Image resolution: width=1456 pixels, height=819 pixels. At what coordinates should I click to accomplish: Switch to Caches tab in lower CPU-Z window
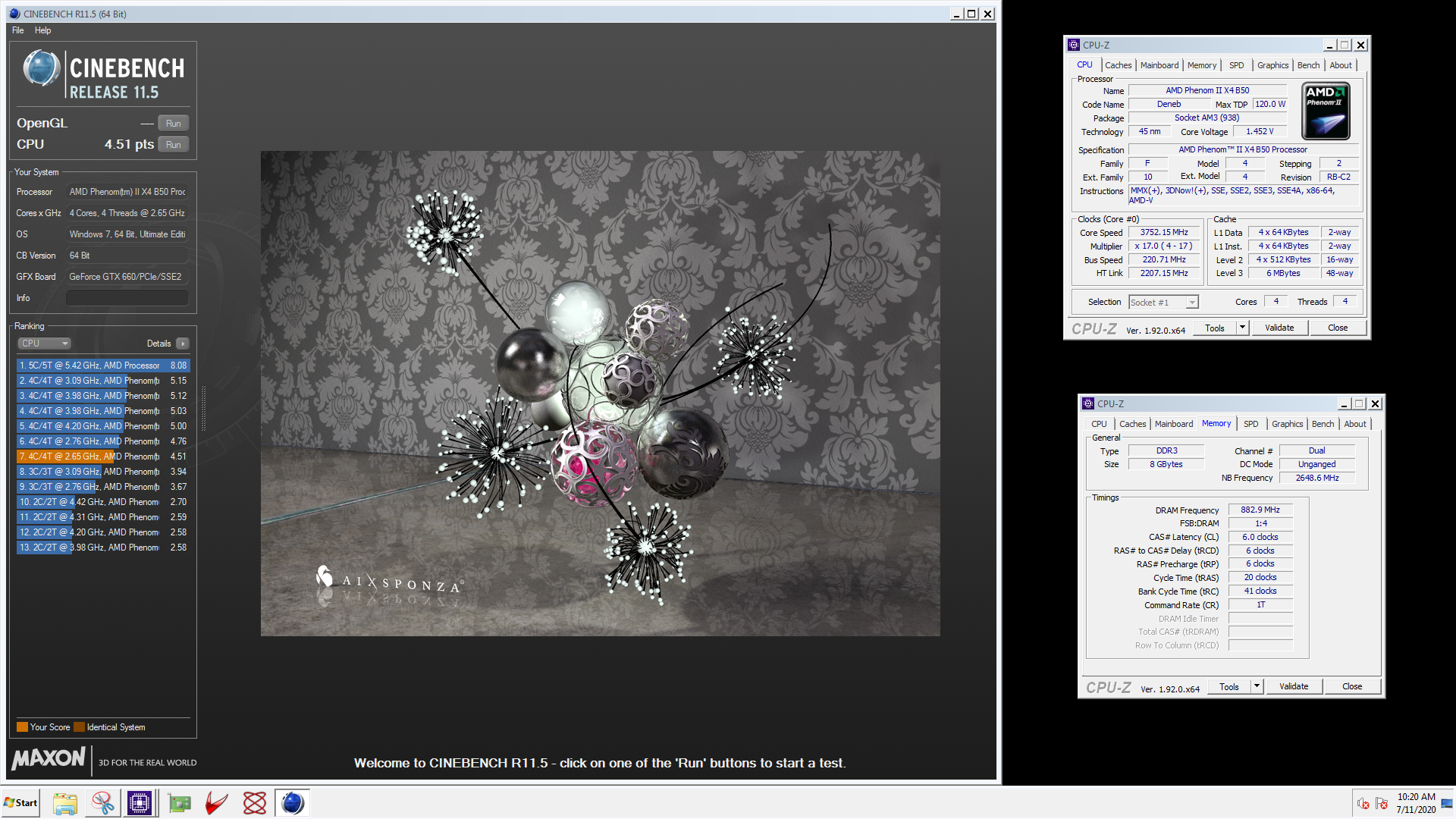coord(1132,424)
